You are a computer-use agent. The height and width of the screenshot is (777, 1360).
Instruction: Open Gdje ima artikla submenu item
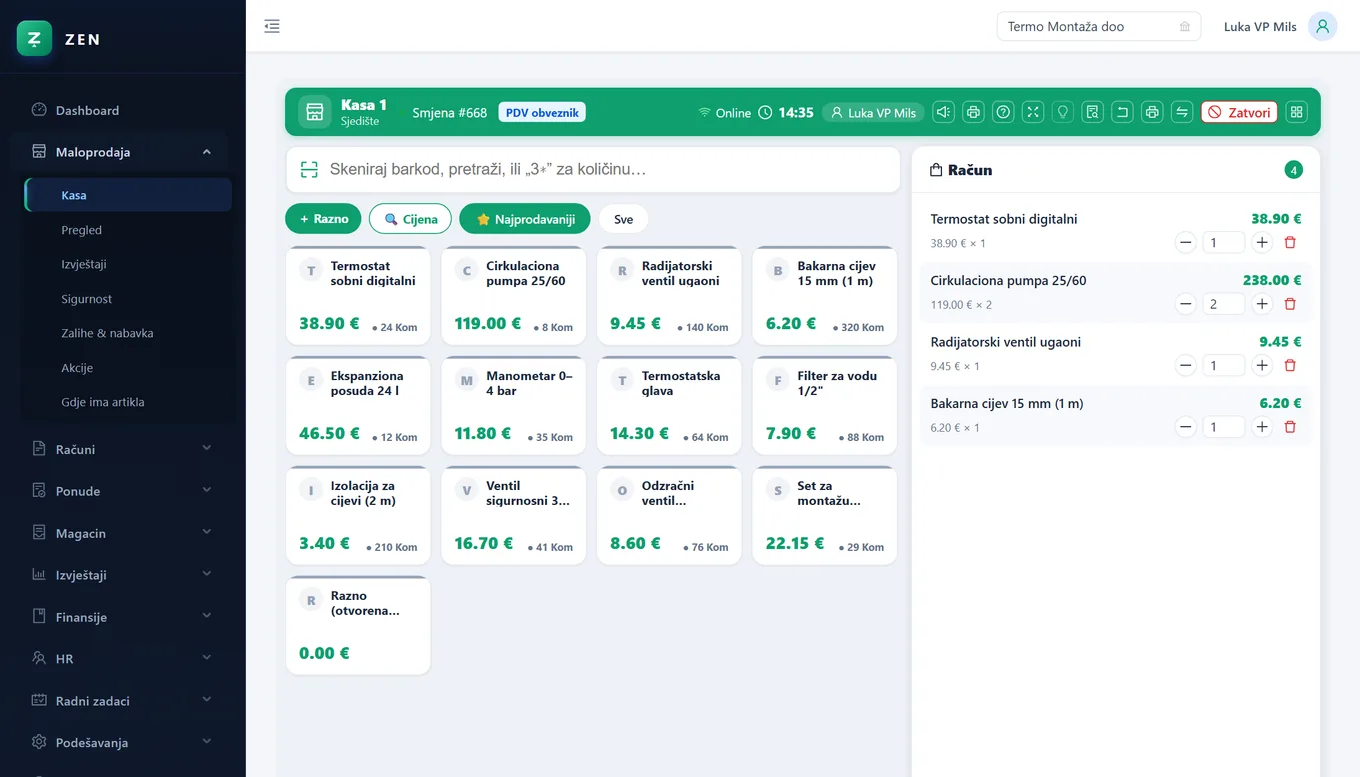pos(128,402)
